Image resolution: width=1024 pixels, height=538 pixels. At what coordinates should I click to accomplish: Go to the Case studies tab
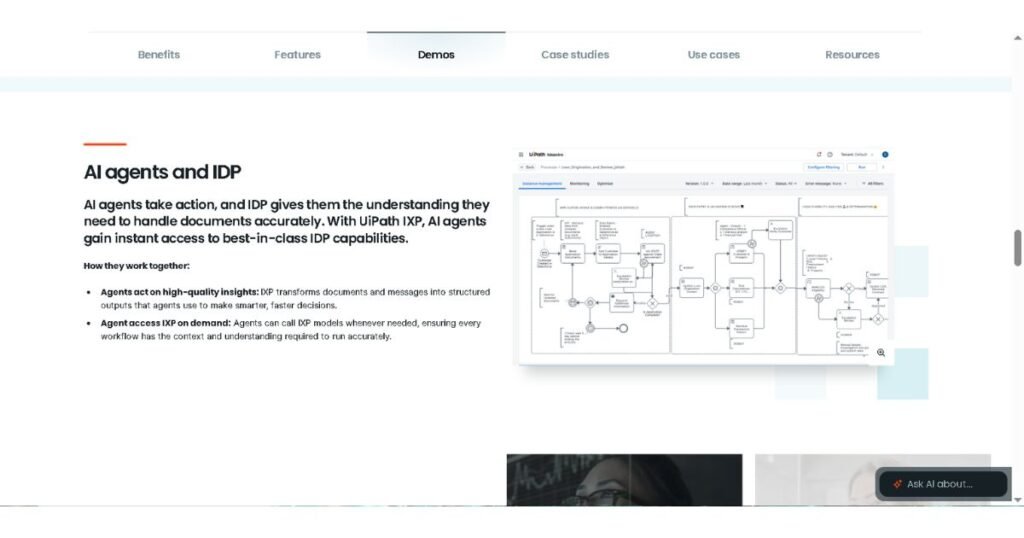point(575,55)
